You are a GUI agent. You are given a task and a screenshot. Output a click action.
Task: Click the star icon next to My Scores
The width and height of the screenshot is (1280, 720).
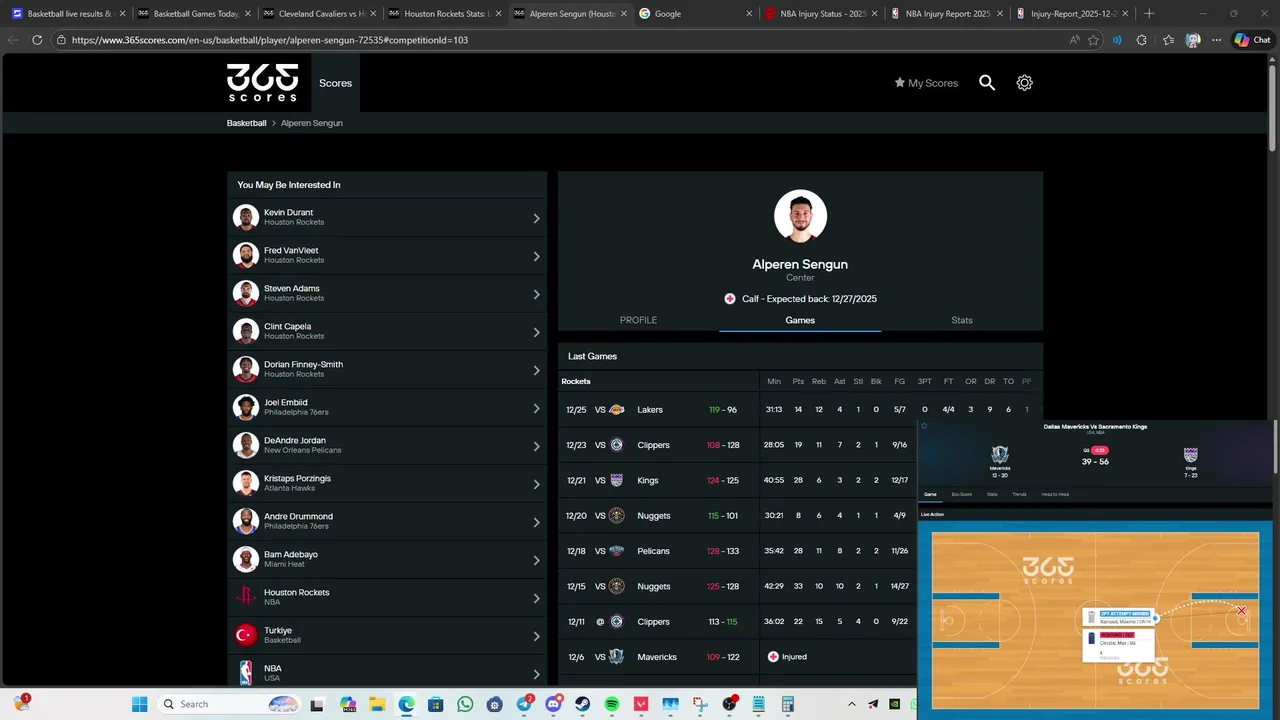900,83
